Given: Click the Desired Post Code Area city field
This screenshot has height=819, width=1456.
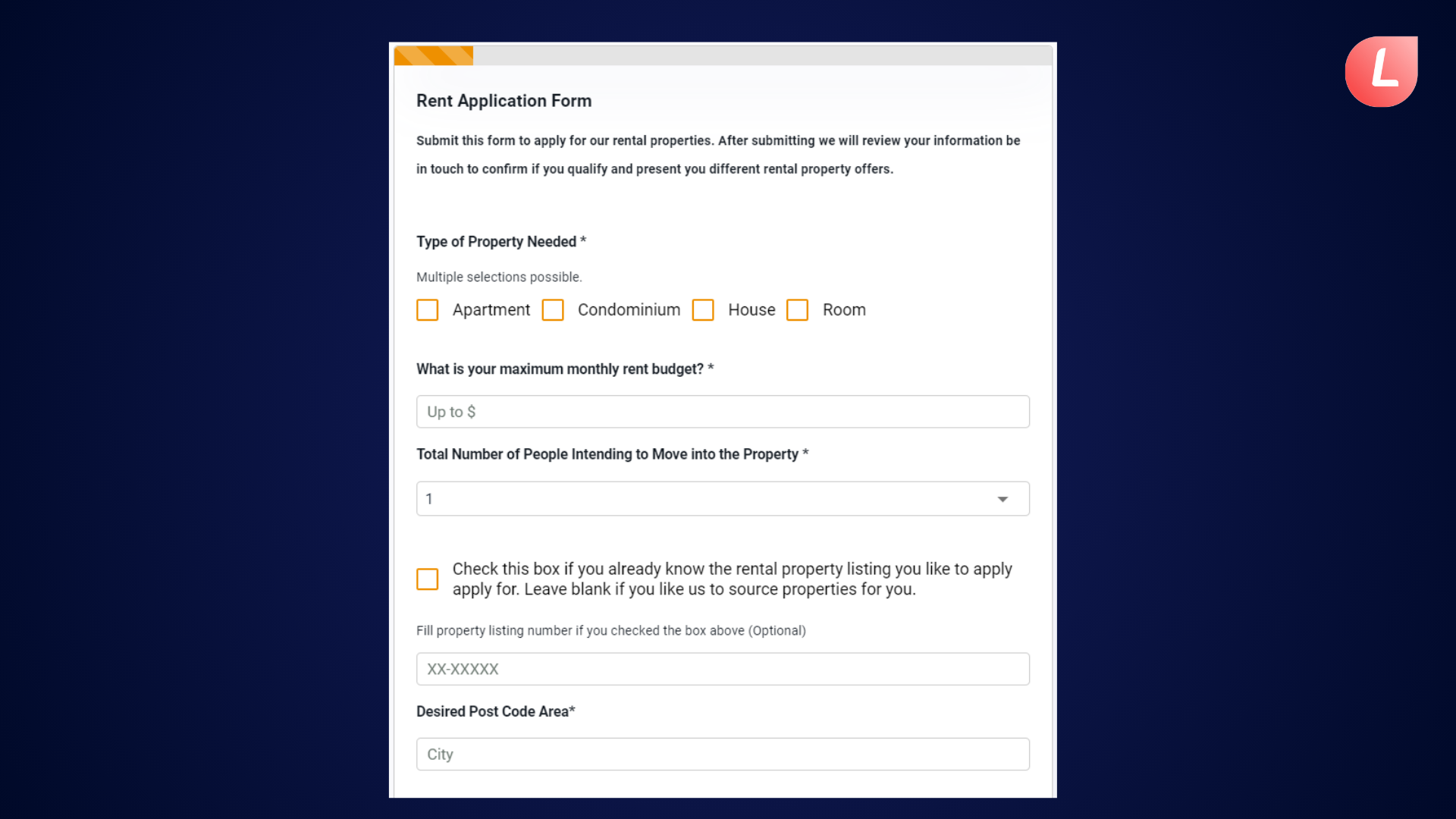Looking at the screenshot, I should click(722, 754).
